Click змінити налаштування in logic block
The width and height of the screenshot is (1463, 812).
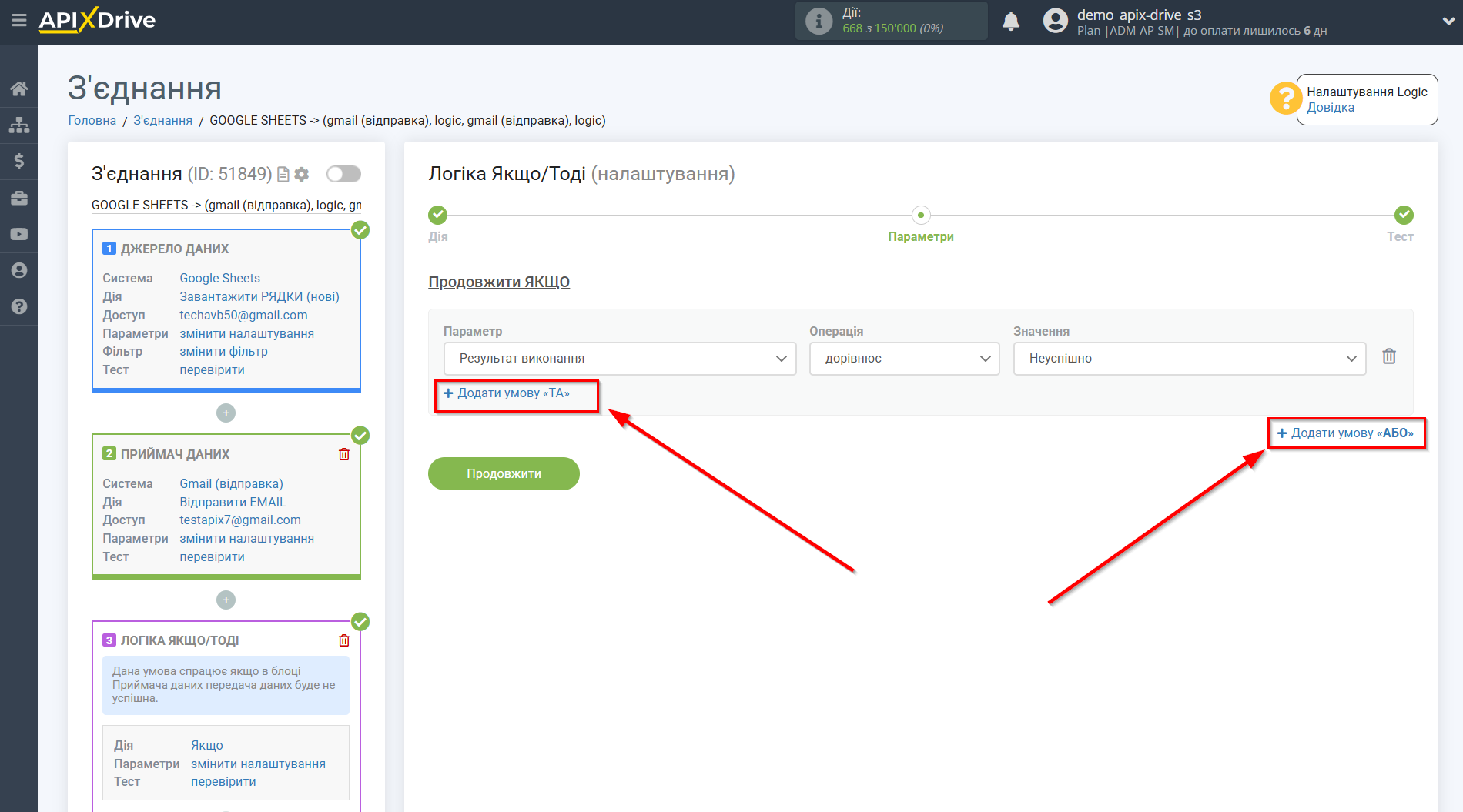259,764
